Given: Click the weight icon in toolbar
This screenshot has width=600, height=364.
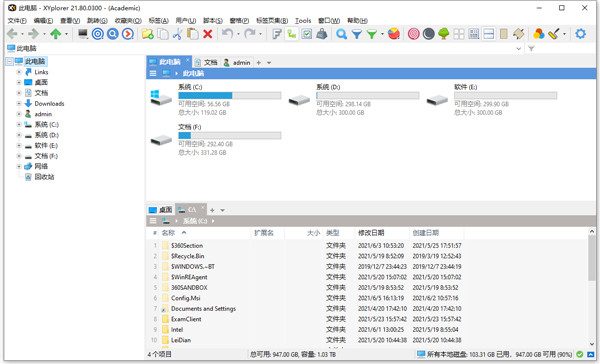Looking at the screenshot, I should tap(322, 34).
